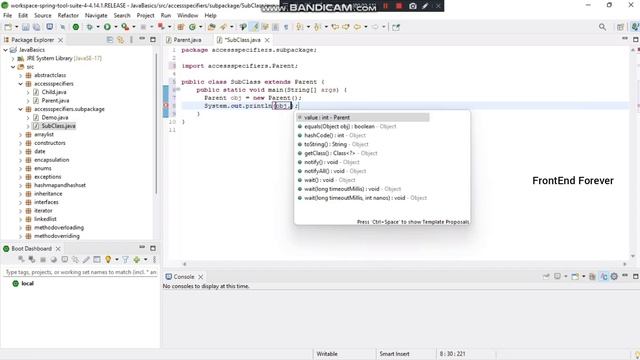Click the lightbulb icon in Boot Dashboard
640x360 pixels.
coord(108,260)
